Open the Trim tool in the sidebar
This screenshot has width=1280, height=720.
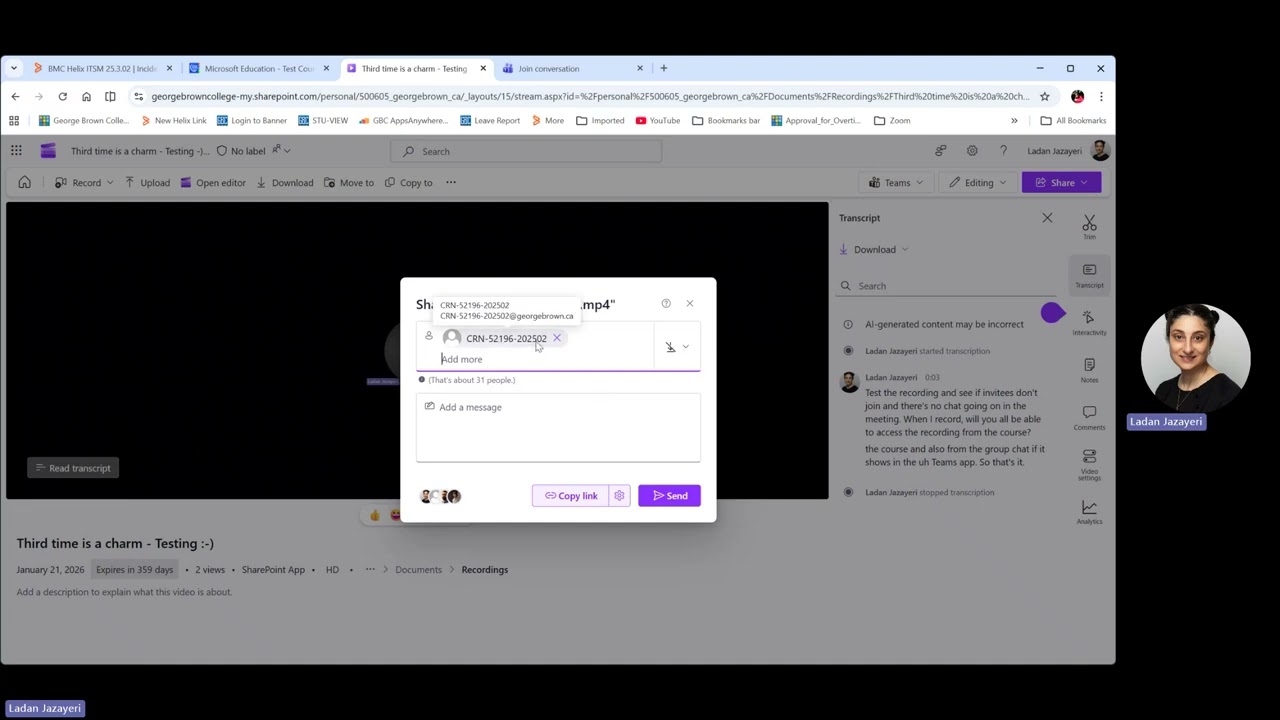click(x=1089, y=227)
